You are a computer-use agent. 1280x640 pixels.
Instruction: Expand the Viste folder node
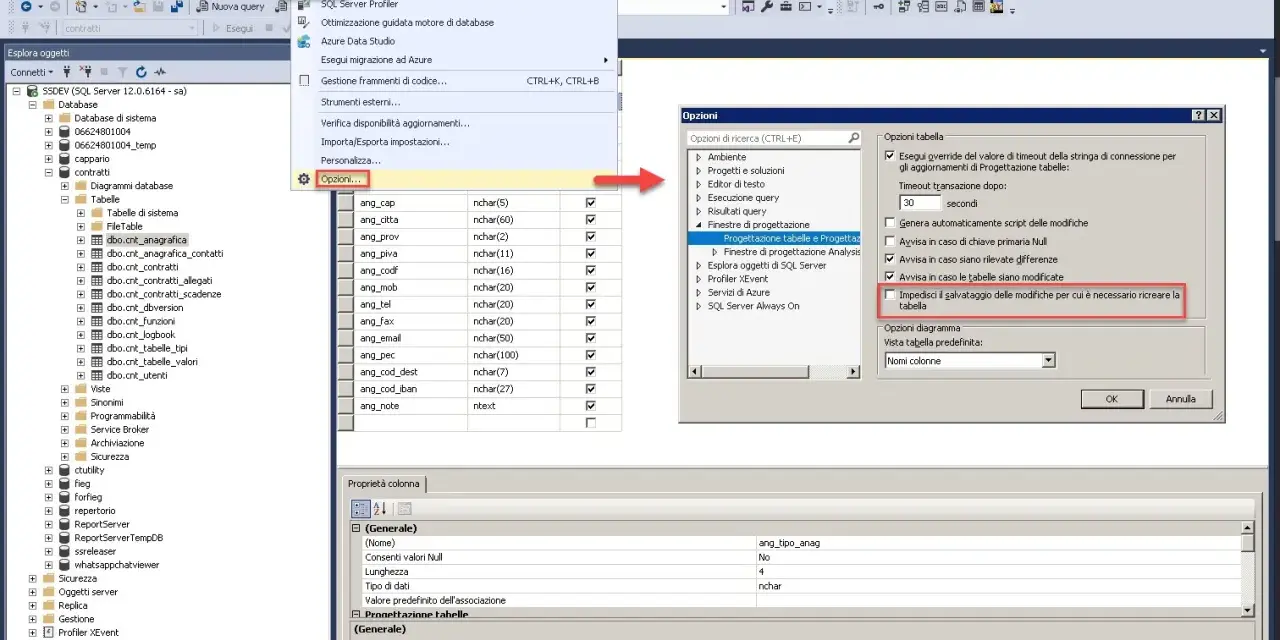click(x=65, y=389)
